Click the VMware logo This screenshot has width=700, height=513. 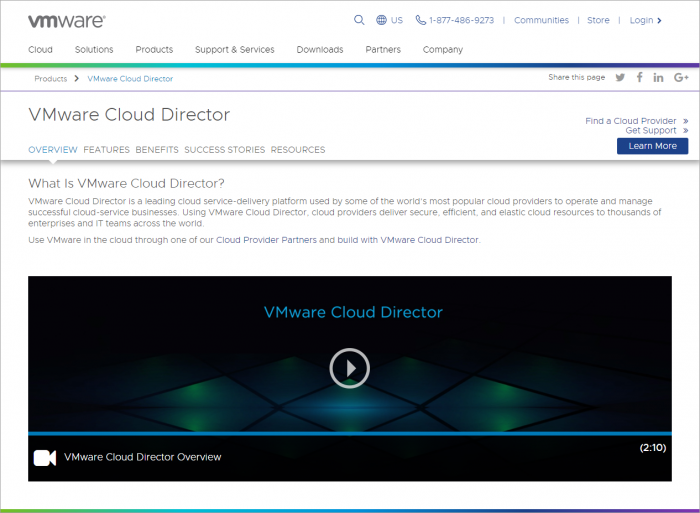click(67, 21)
